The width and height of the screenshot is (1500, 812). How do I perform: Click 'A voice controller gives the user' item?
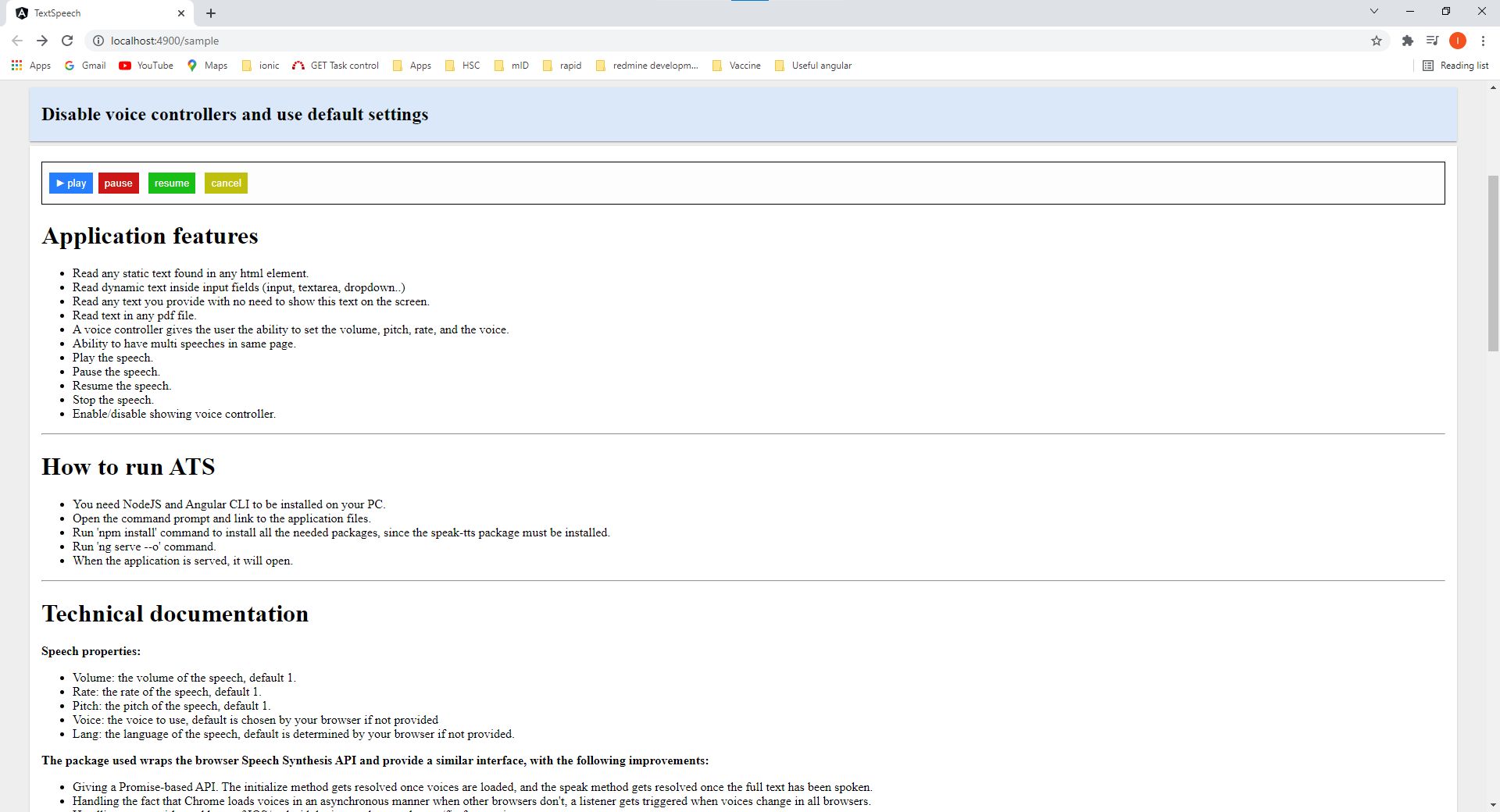[291, 329]
